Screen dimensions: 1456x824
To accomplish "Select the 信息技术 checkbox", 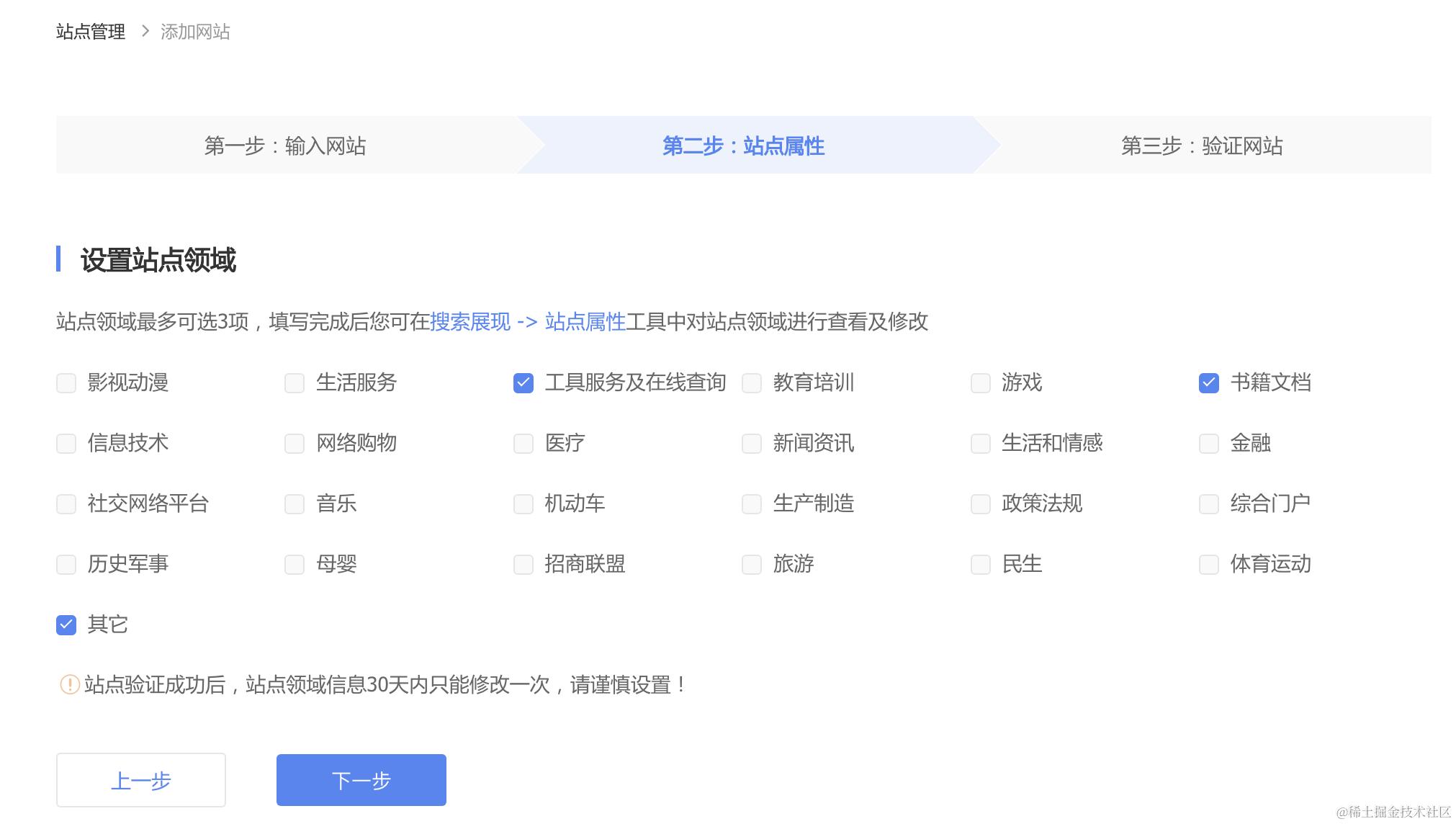I will coord(66,444).
